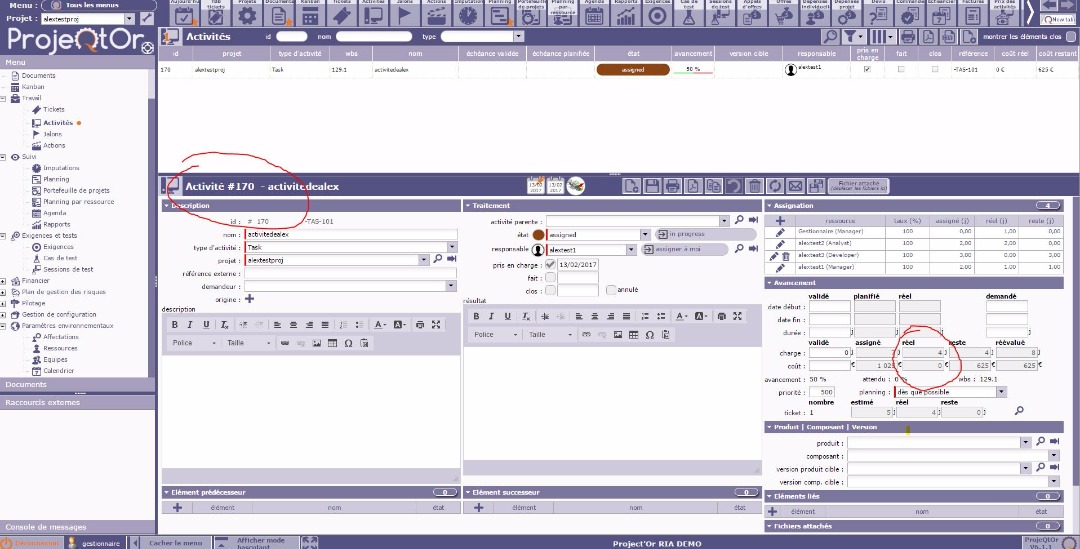Open the list filter funnel icon
The height and width of the screenshot is (549, 1080).
coord(851,36)
